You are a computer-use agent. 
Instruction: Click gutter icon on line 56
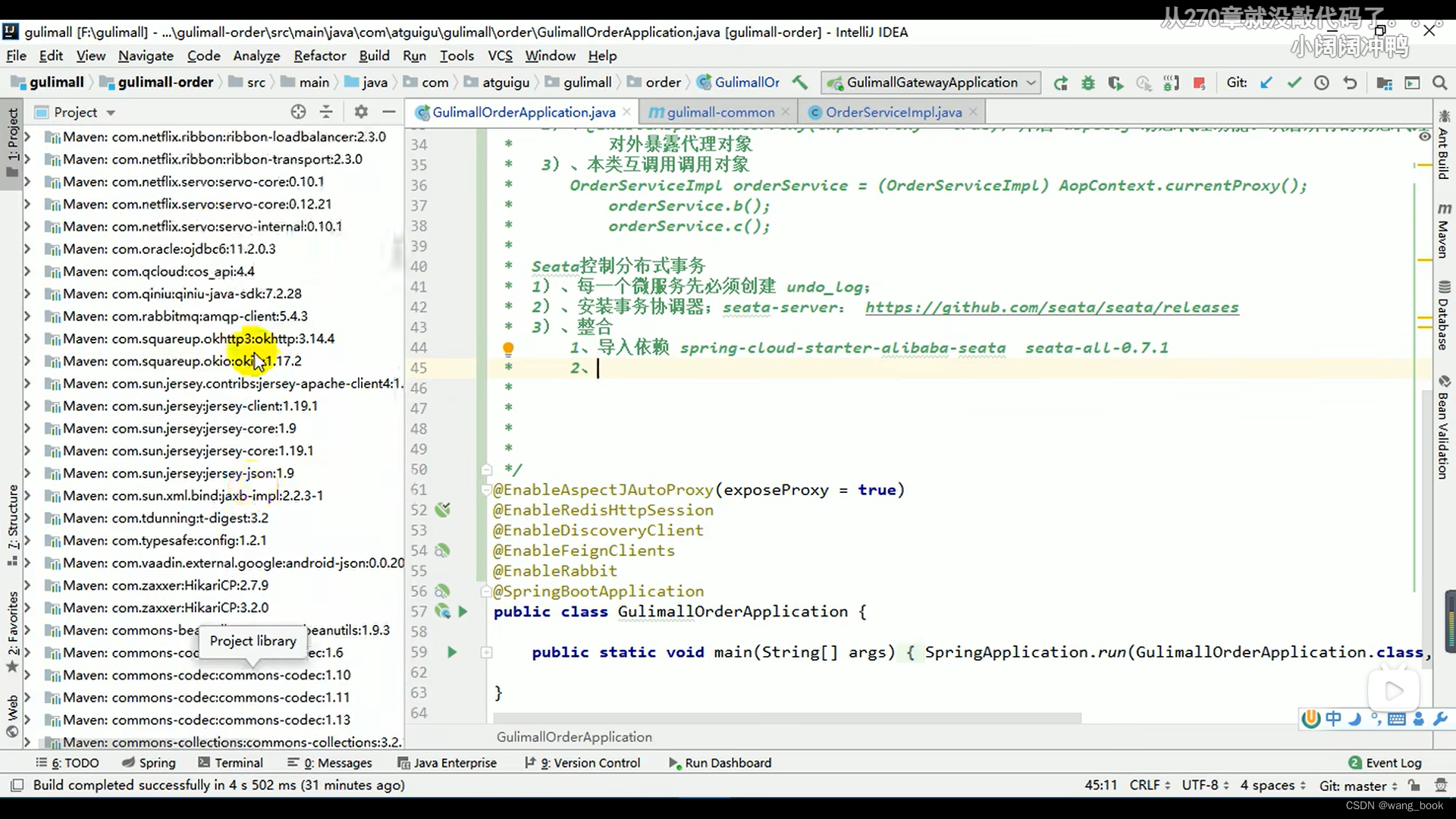442,591
